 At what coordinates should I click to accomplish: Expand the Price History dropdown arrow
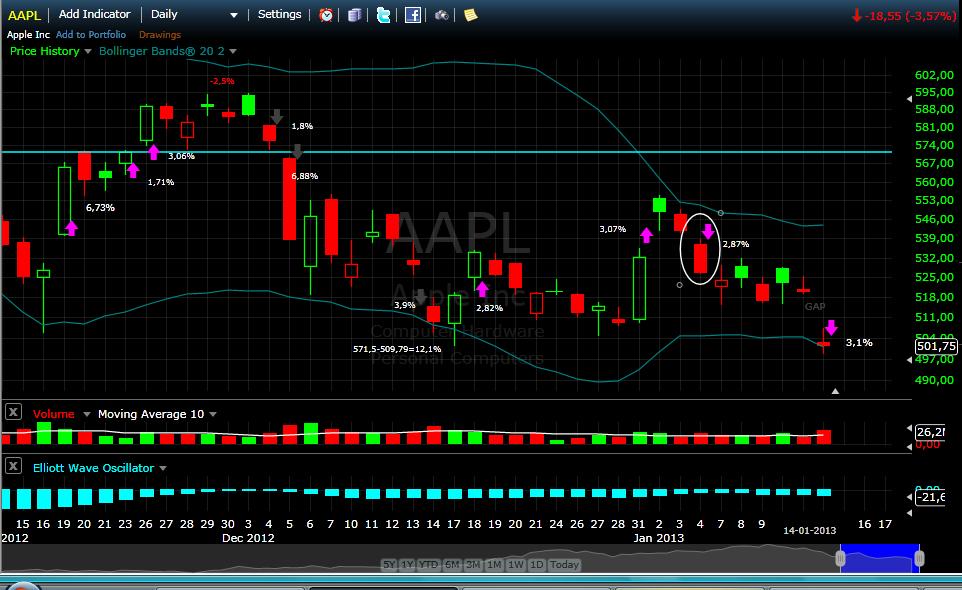pyautogui.click(x=88, y=52)
